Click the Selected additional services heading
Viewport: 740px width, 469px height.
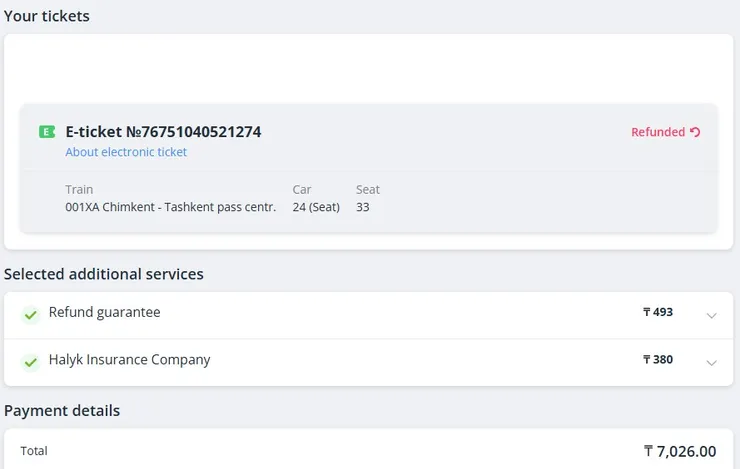(104, 274)
